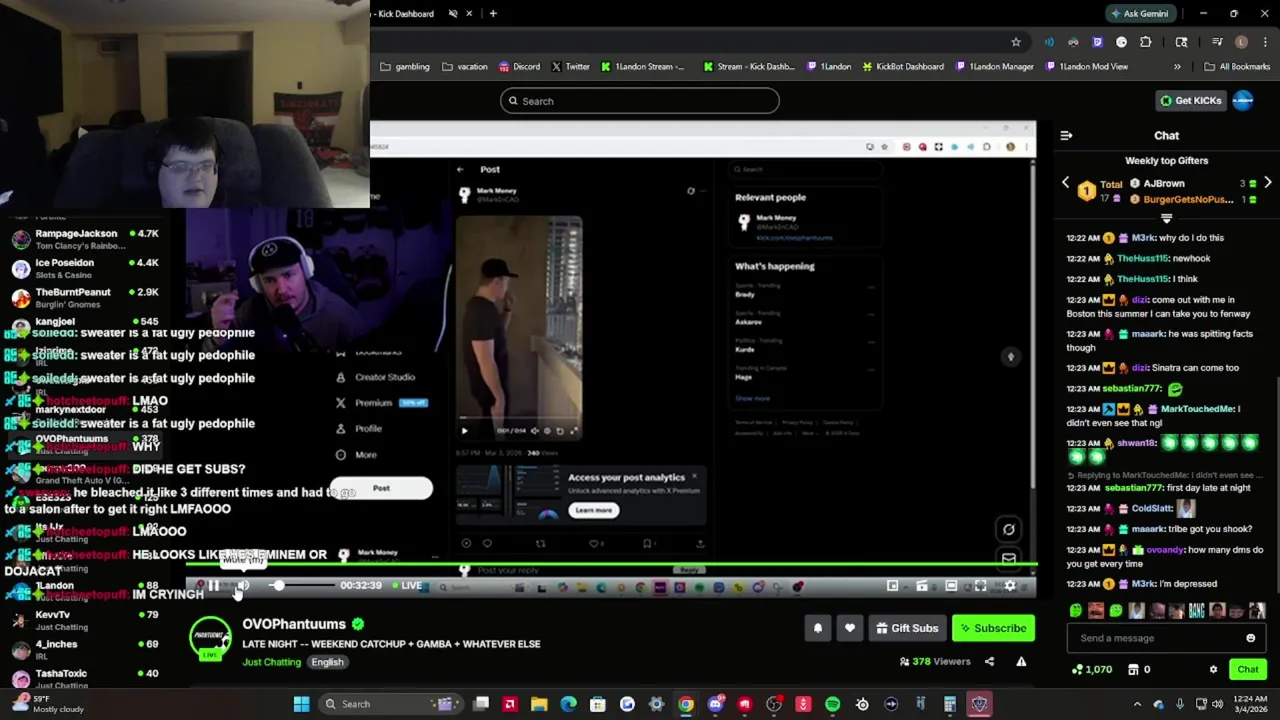Open the vacation bookmarks folder
The width and height of the screenshot is (1280, 720).
pyautogui.click(x=465, y=67)
